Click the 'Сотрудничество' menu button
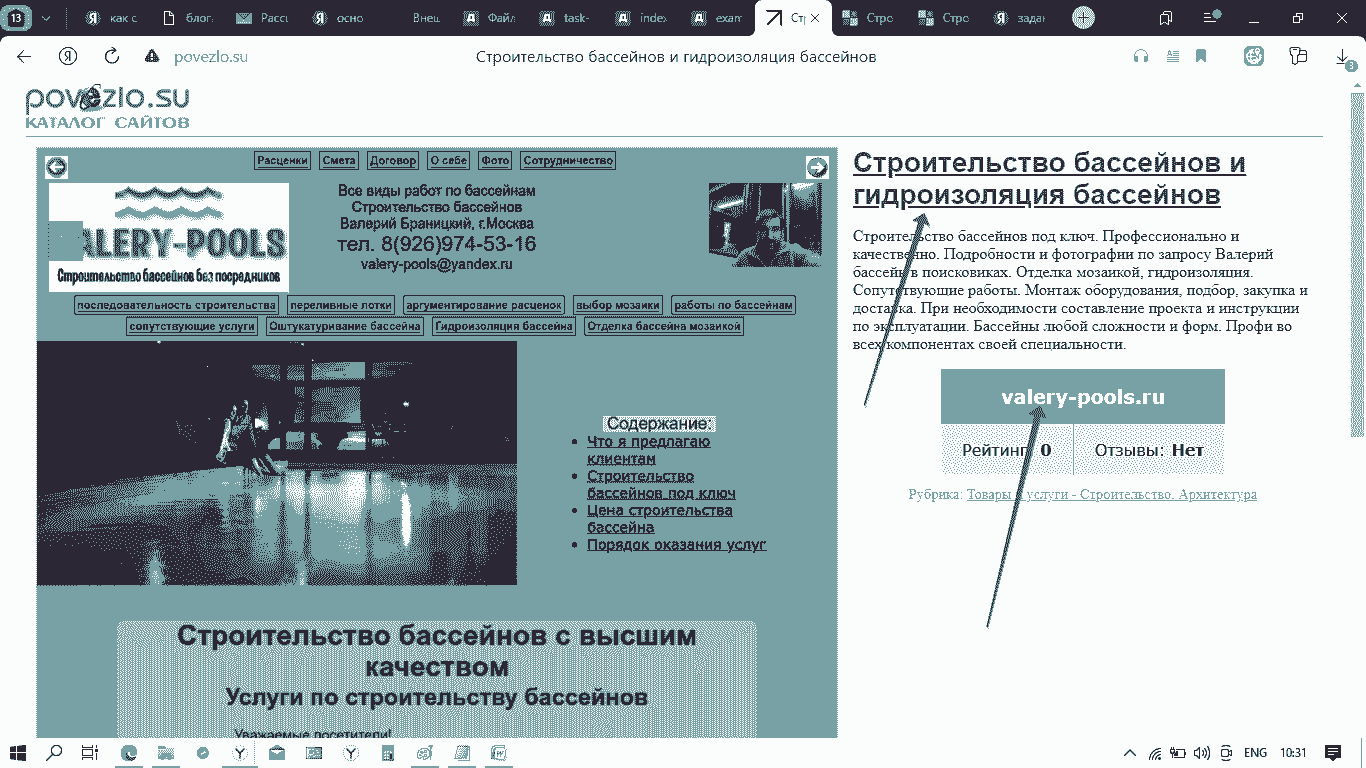 click(568, 161)
